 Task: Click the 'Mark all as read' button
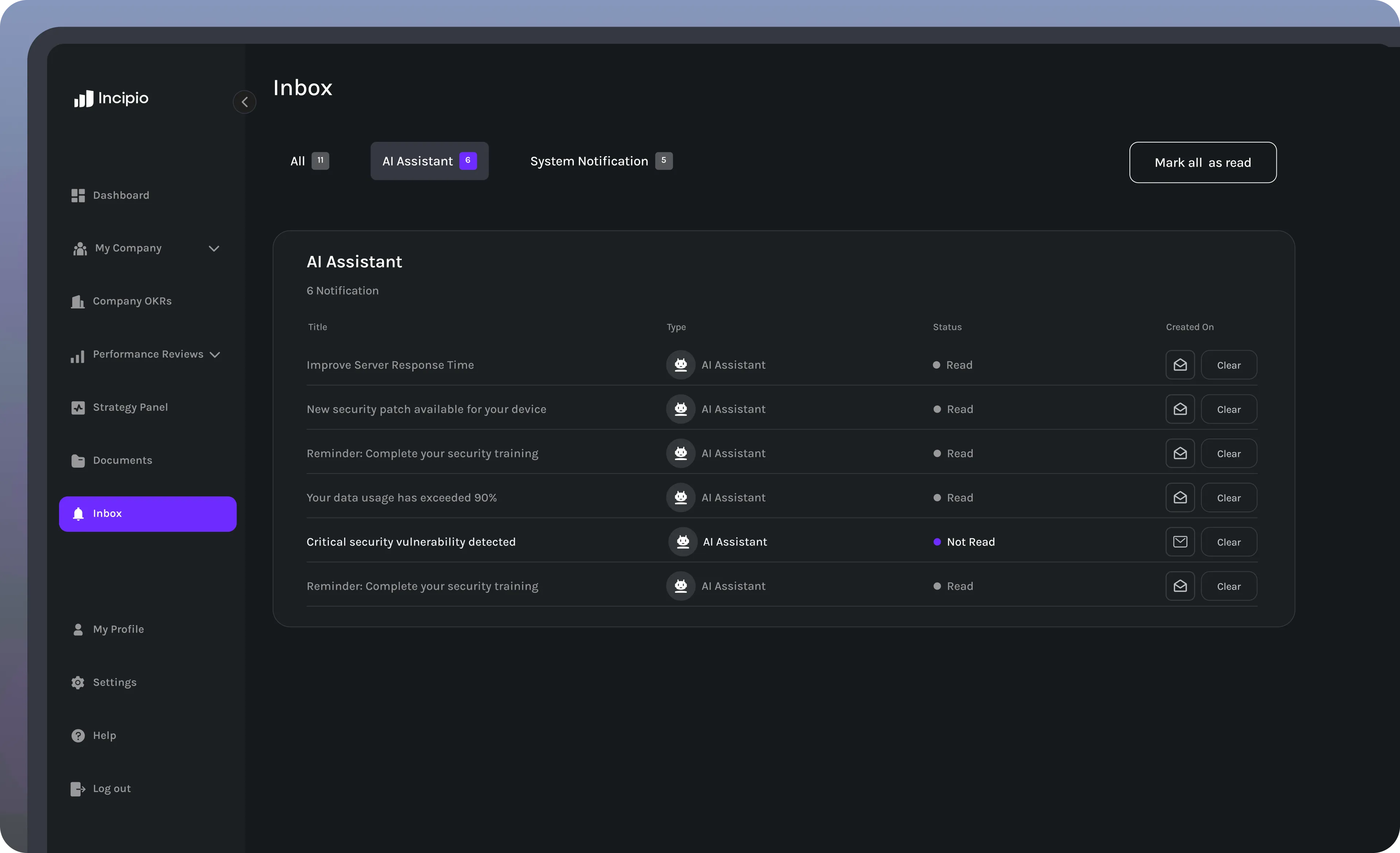coord(1202,163)
